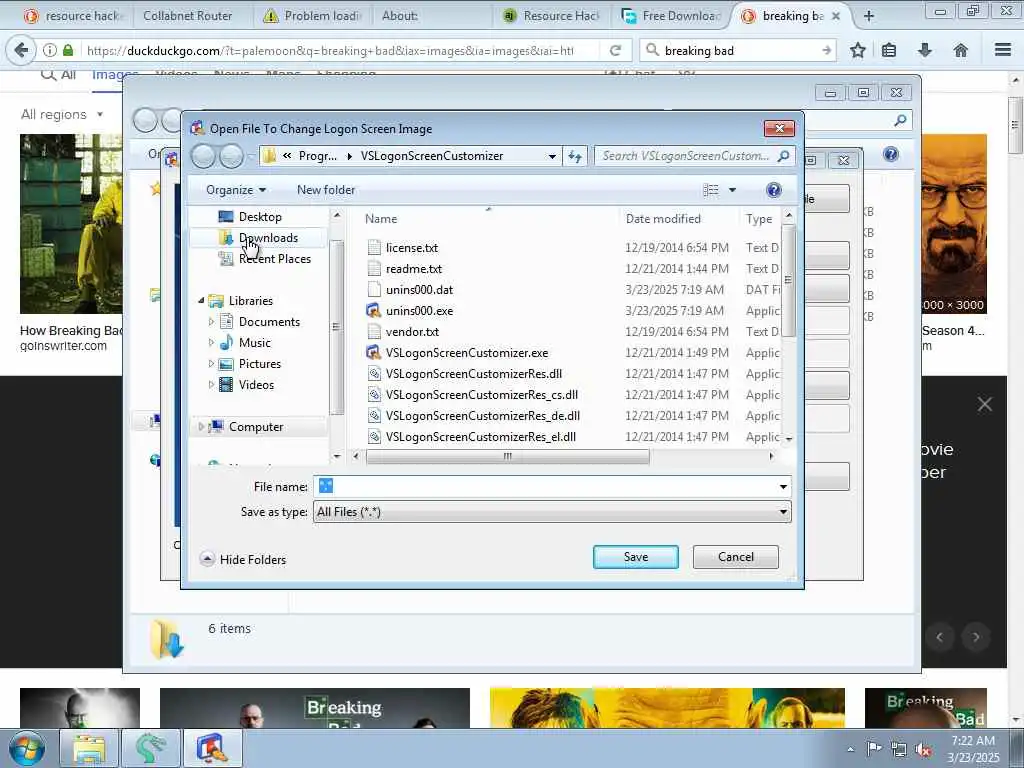1024x768 pixels.
Task: Open the browser bookmarks list icon
Action: tap(889, 50)
